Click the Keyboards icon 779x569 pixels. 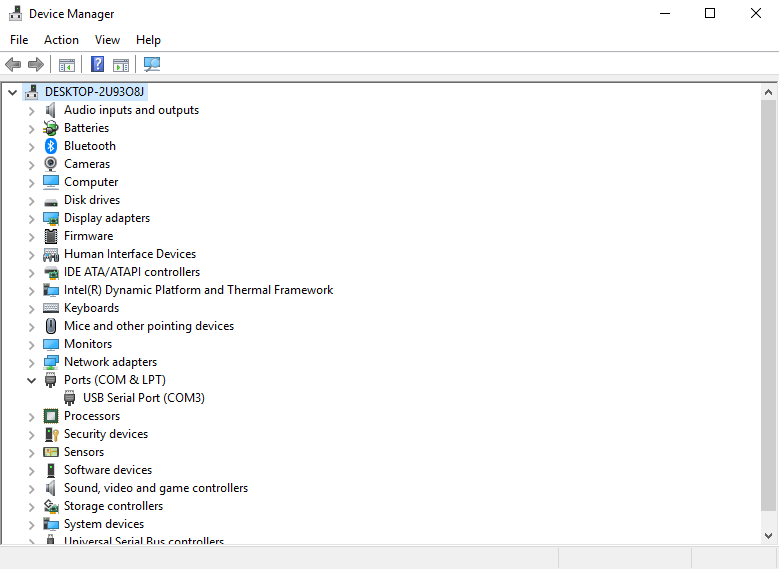pos(51,308)
